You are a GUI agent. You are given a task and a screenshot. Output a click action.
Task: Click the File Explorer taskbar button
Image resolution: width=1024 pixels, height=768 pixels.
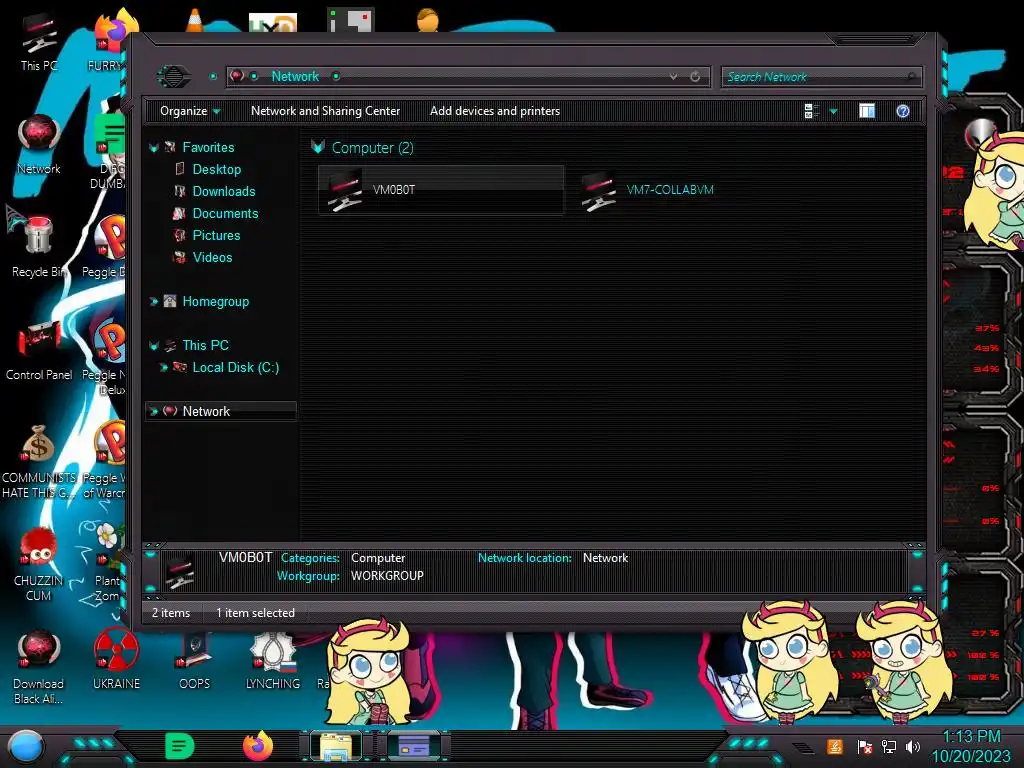click(x=336, y=746)
